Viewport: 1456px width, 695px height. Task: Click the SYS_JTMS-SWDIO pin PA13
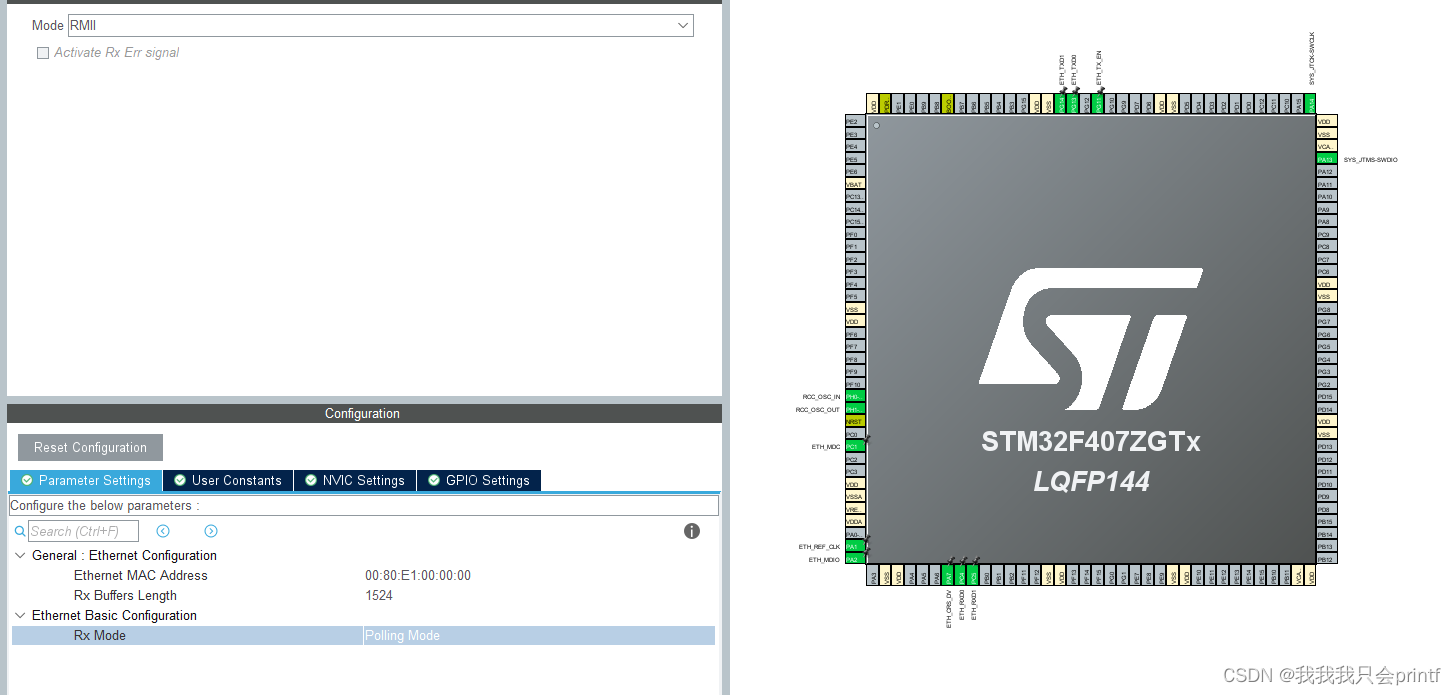tap(1326, 159)
